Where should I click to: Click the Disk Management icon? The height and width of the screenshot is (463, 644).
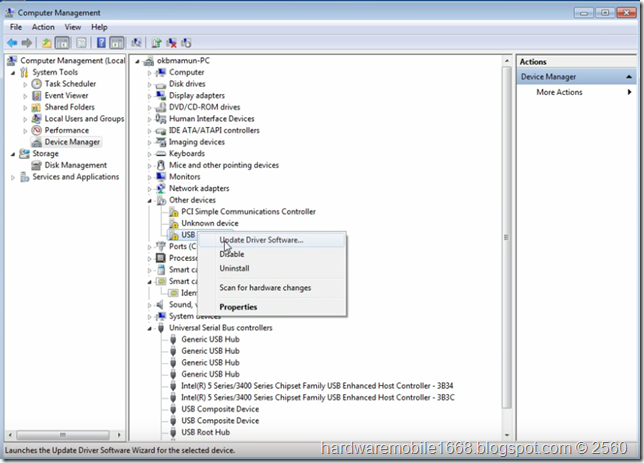pos(37,165)
